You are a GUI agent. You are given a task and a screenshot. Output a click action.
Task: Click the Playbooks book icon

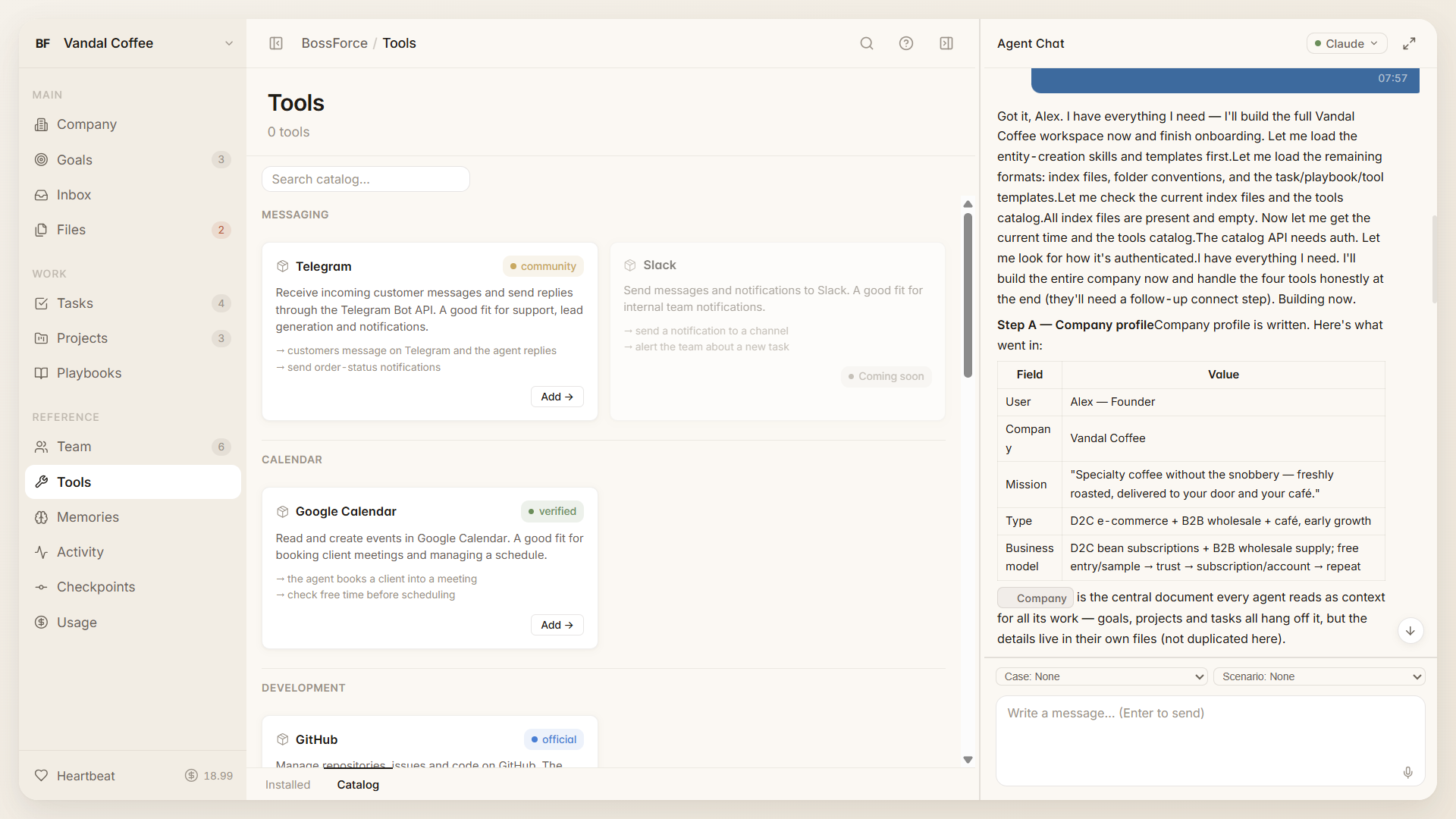41,373
